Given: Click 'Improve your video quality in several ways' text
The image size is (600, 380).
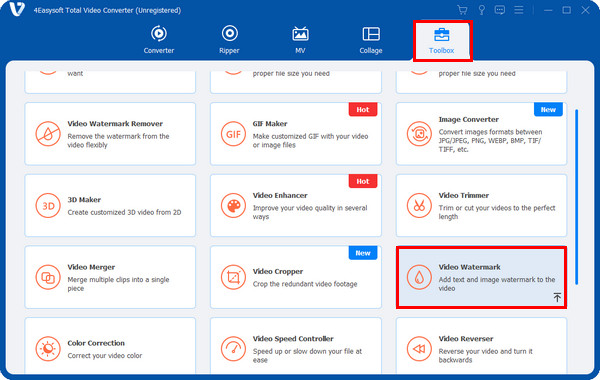Looking at the screenshot, I should [x=310, y=212].
